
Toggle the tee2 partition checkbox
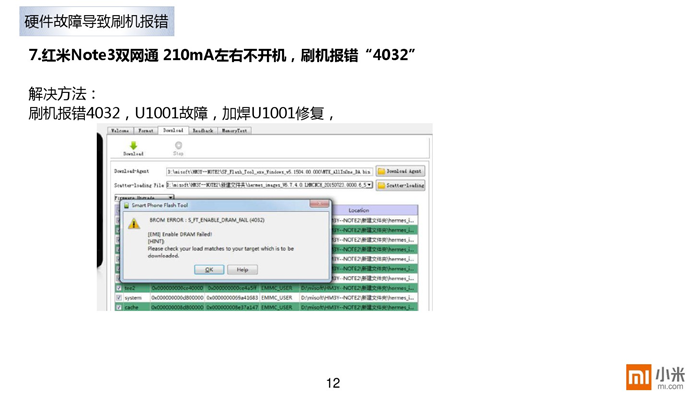click(119, 288)
